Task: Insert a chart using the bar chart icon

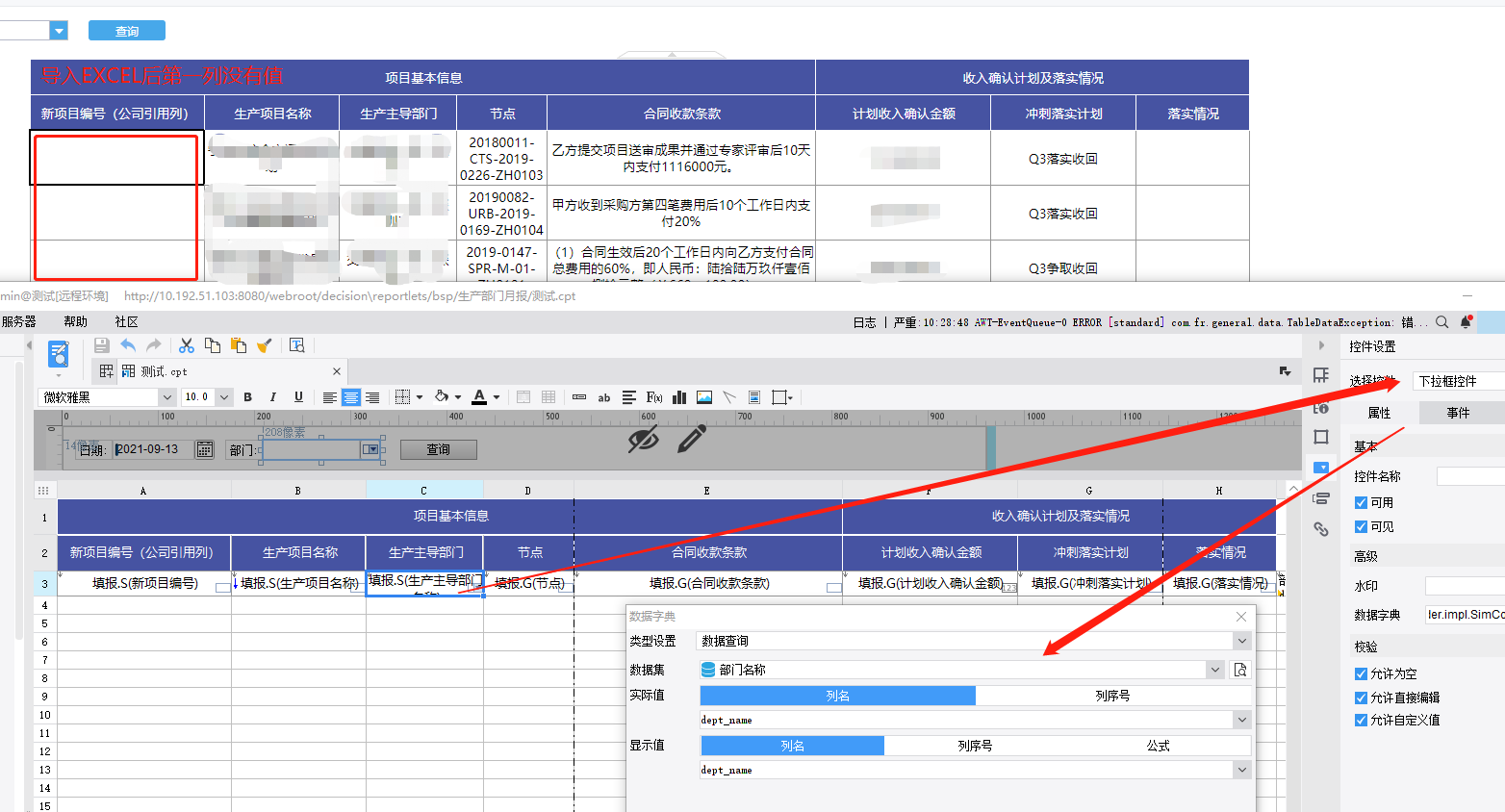Action: point(679,397)
